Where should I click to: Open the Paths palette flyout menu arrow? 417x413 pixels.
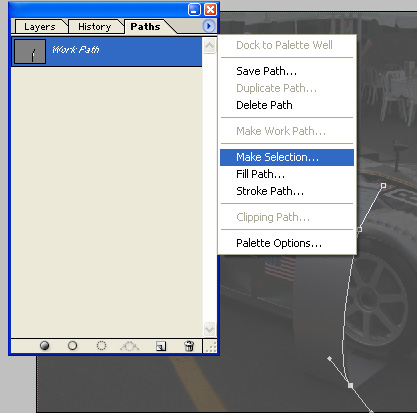coord(209,26)
